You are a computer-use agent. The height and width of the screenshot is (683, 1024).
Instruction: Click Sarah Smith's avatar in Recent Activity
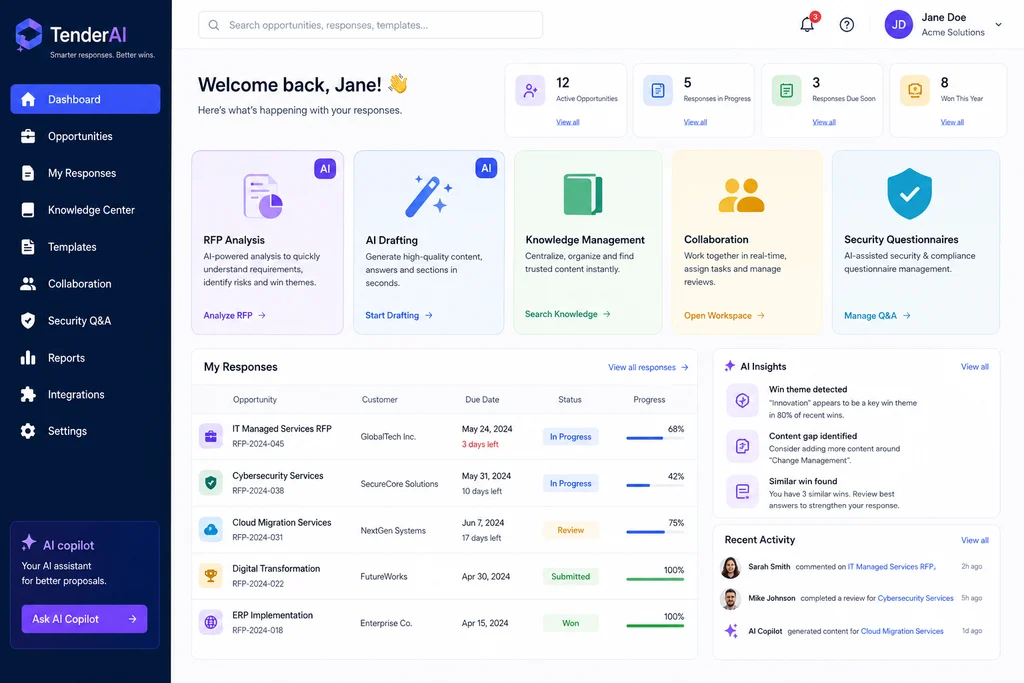click(x=730, y=567)
